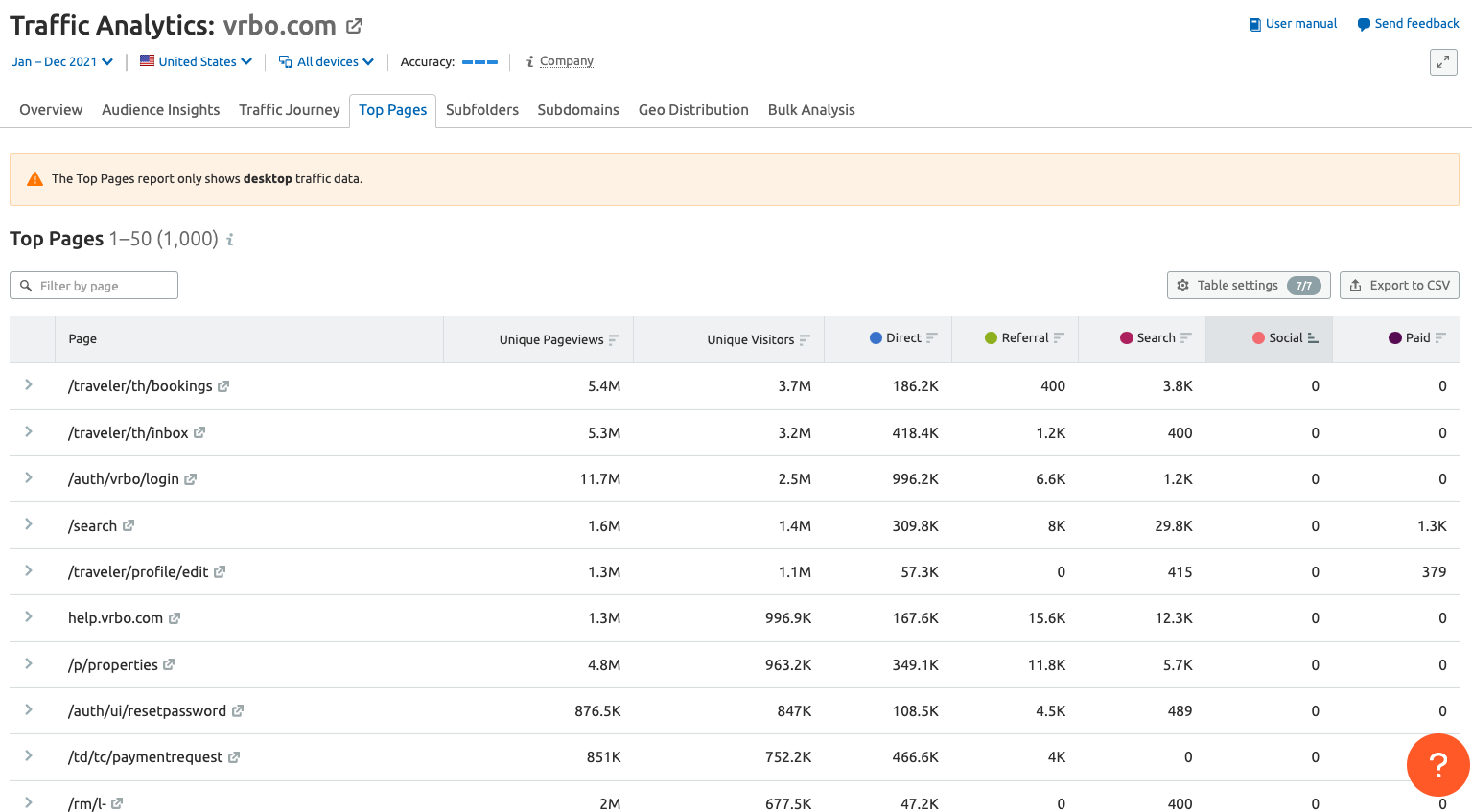Viewport: 1472px width, 812px height.
Task: Open the All devices dropdown
Action: point(326,62)
